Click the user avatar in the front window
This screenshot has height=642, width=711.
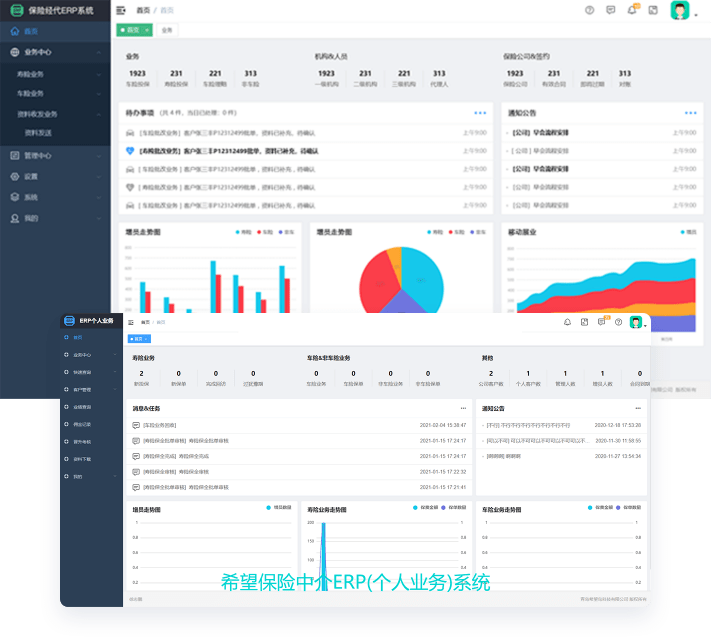pyautogui.click(x=636, y=322)
